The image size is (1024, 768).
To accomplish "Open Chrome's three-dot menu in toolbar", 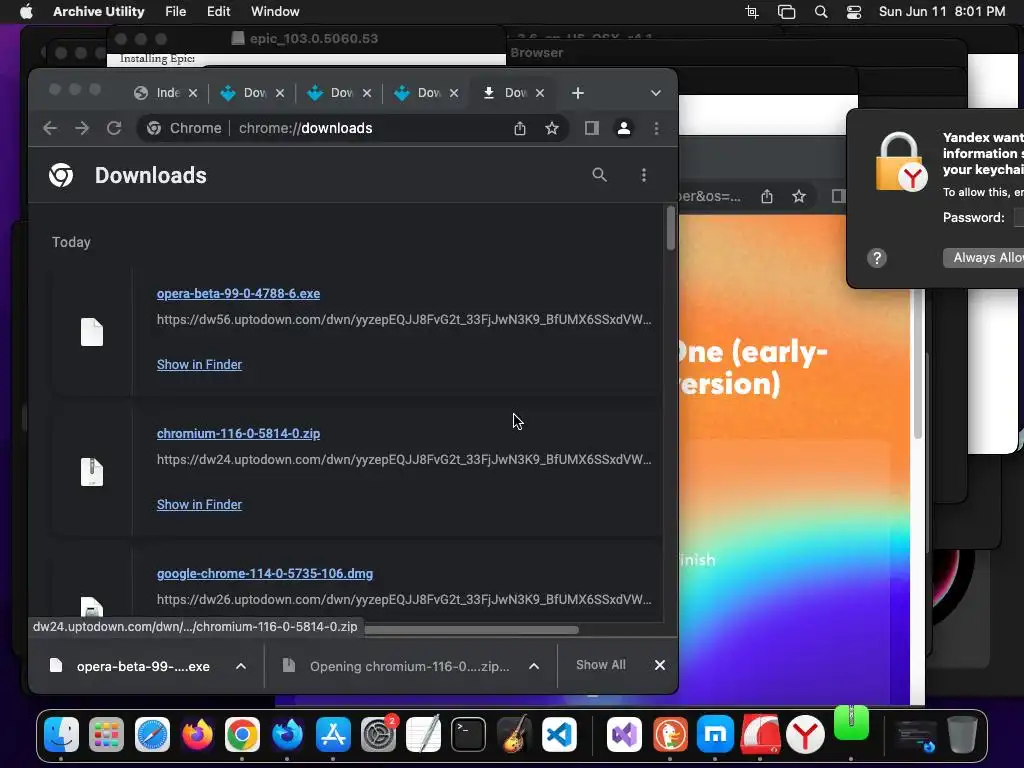I will 656,128.
